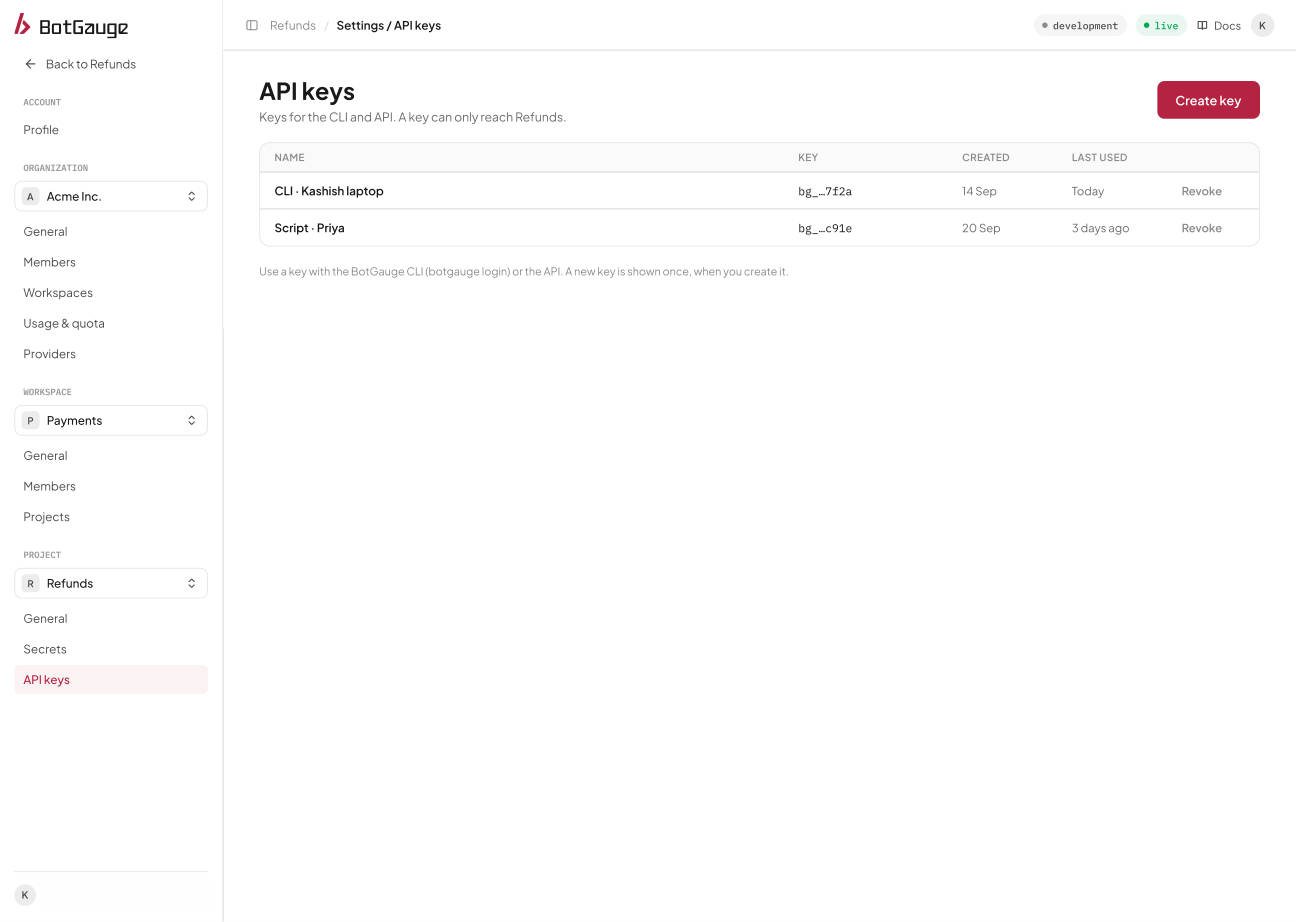Click the Create key button
Screen dimensions: 1296x922
pos(1208,100)
